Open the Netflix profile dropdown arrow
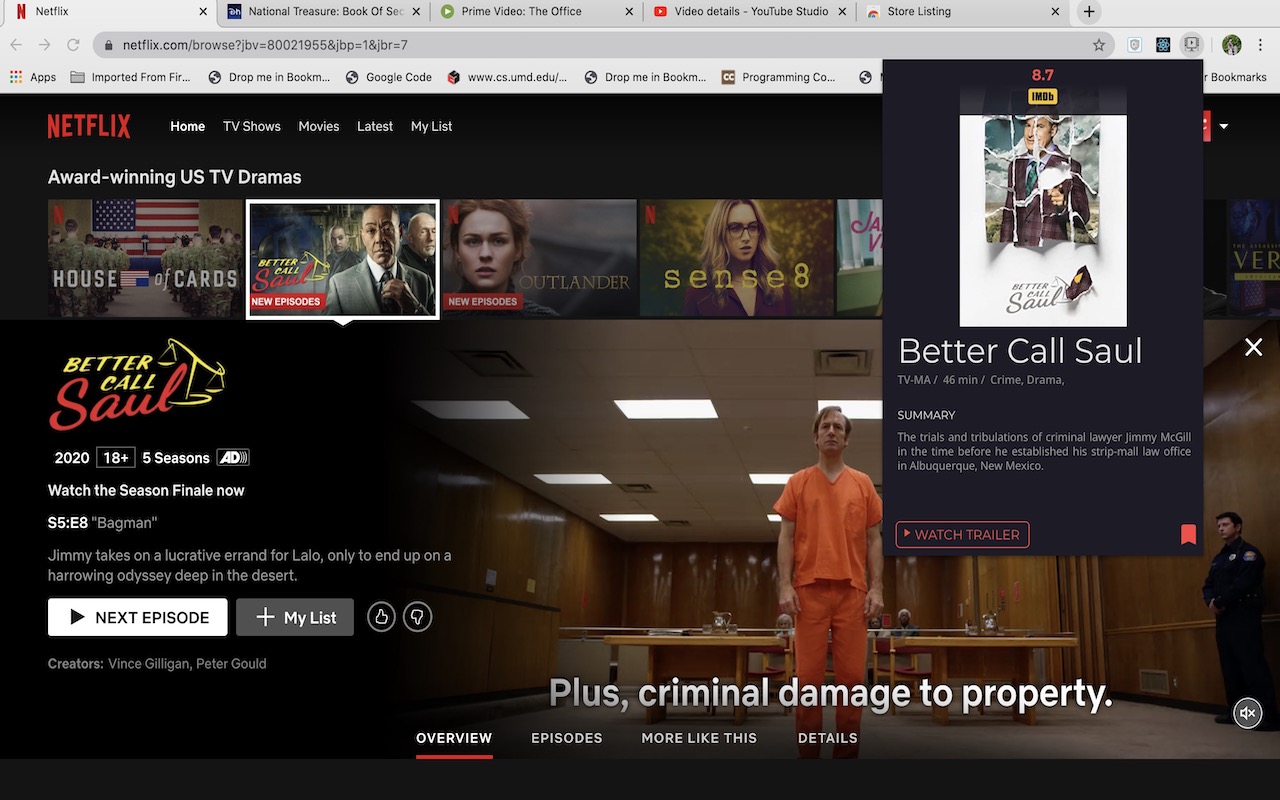 click(x=1223, y=126)
